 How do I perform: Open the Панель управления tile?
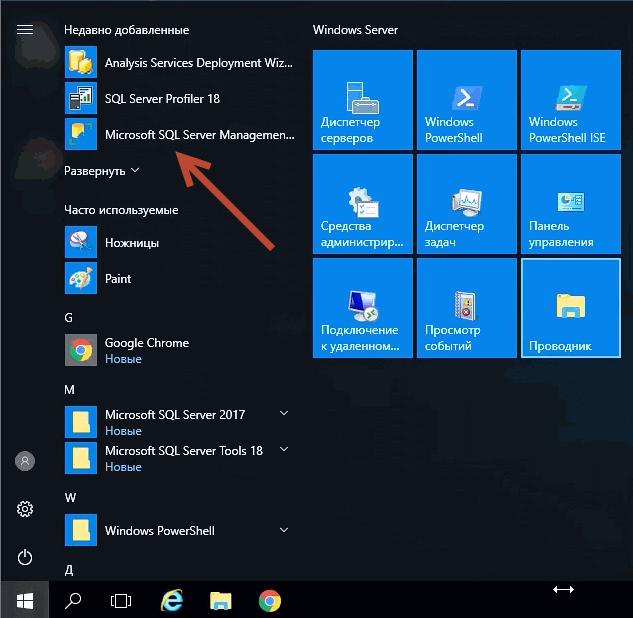[571, 204]
